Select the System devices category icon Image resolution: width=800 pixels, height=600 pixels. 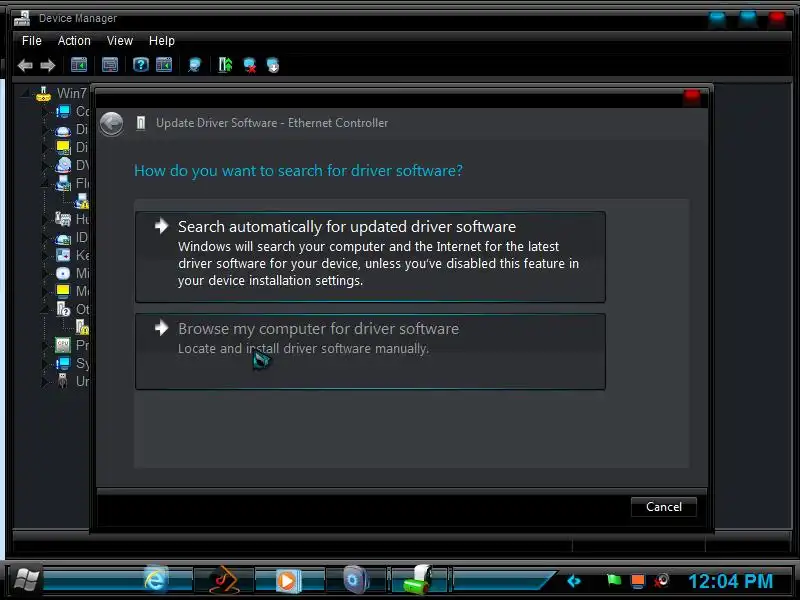pos(63,363)
